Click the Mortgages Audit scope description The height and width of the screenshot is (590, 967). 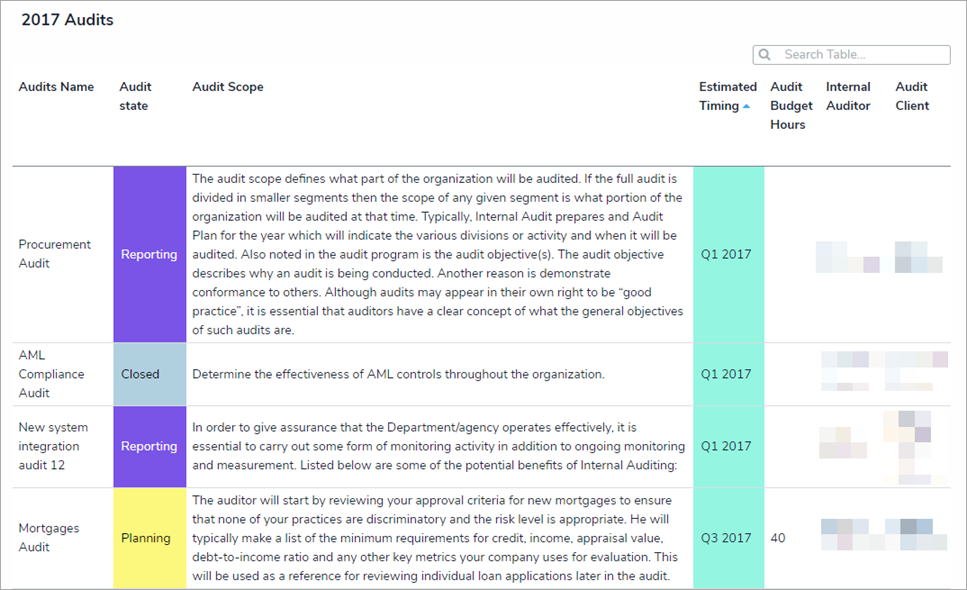point(435,538)
